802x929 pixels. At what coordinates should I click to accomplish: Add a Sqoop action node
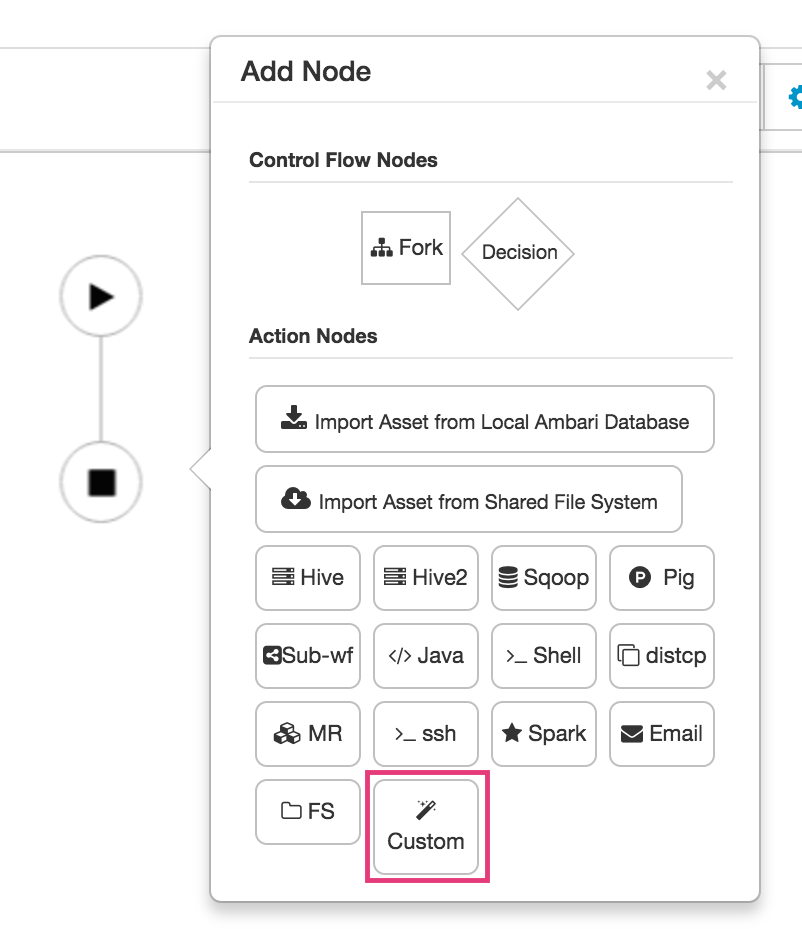point(543,578)
